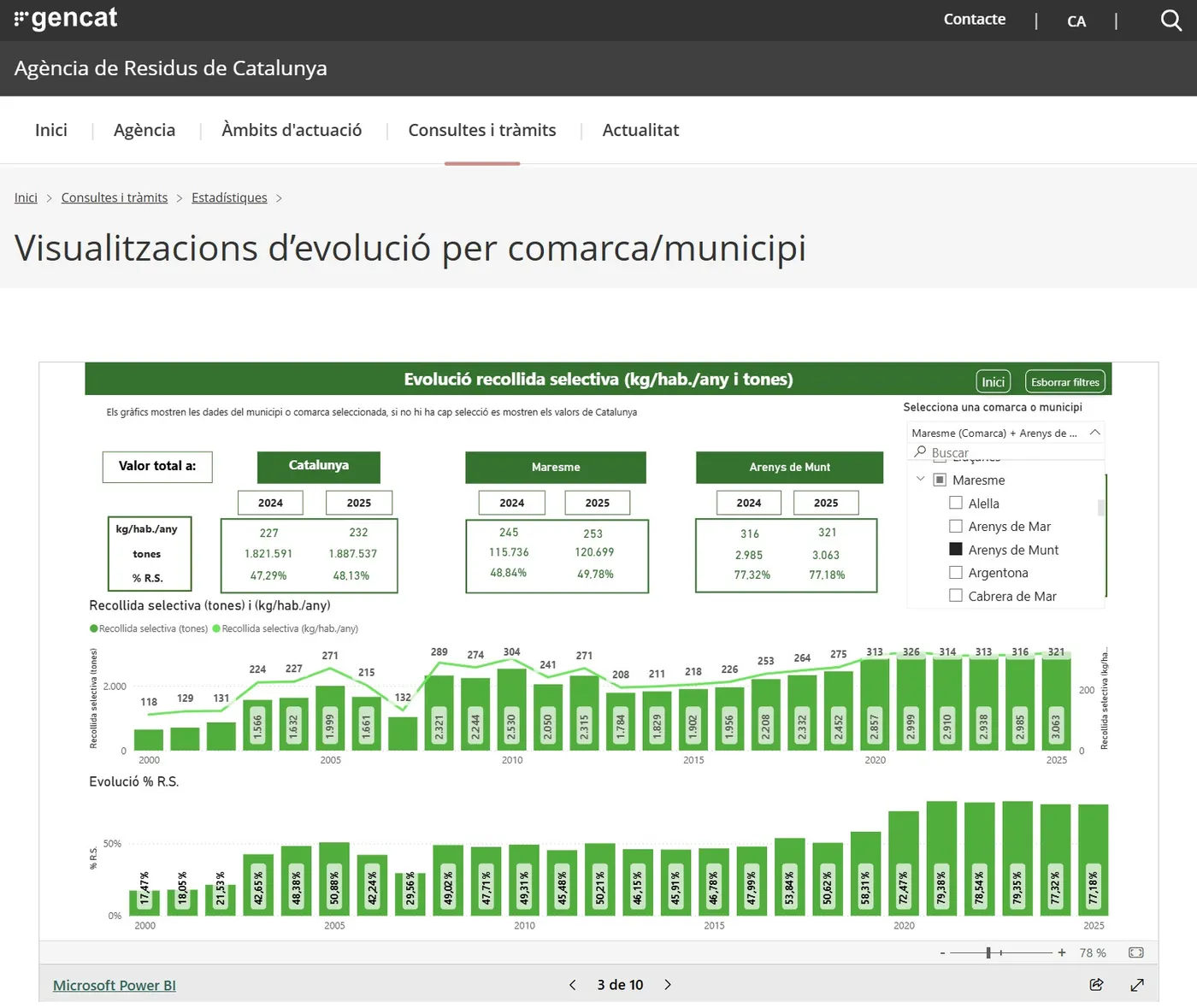
Task: Click the '3 de 10' page indicator
Action: click(x=620, y=985)
